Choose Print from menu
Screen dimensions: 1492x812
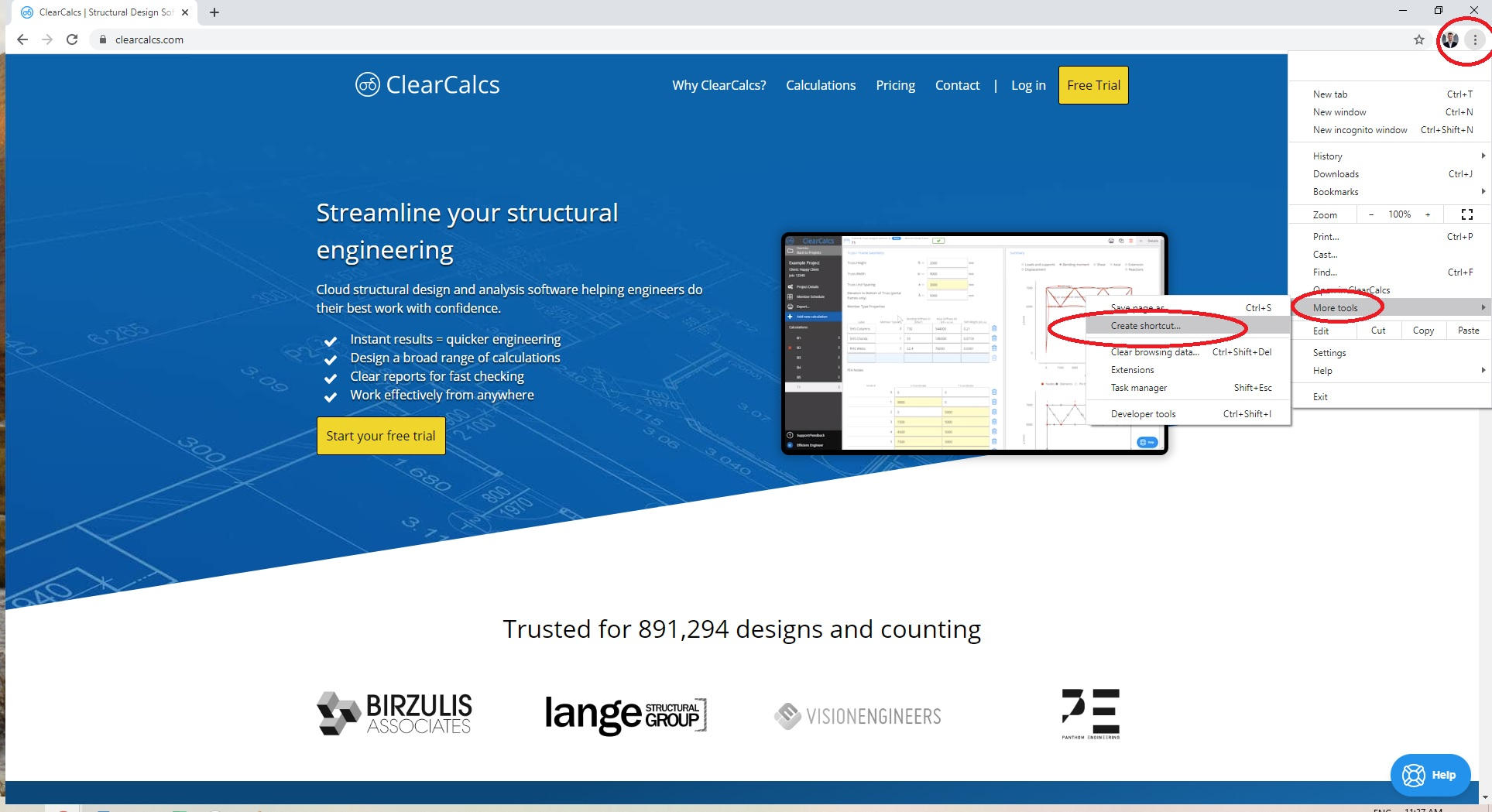coord(1391,237)
